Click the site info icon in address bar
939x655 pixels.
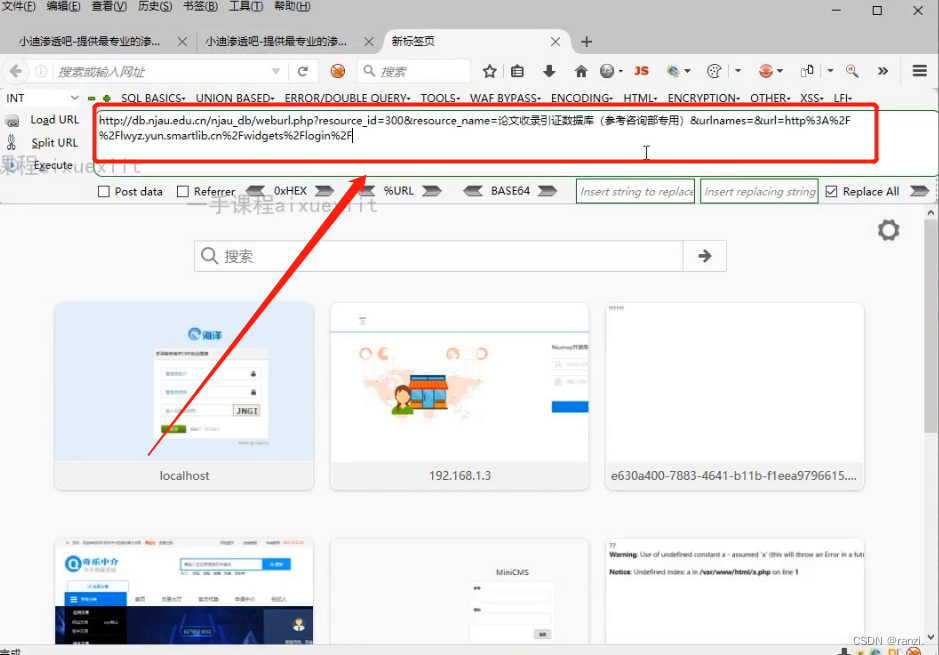coord(41,71)
